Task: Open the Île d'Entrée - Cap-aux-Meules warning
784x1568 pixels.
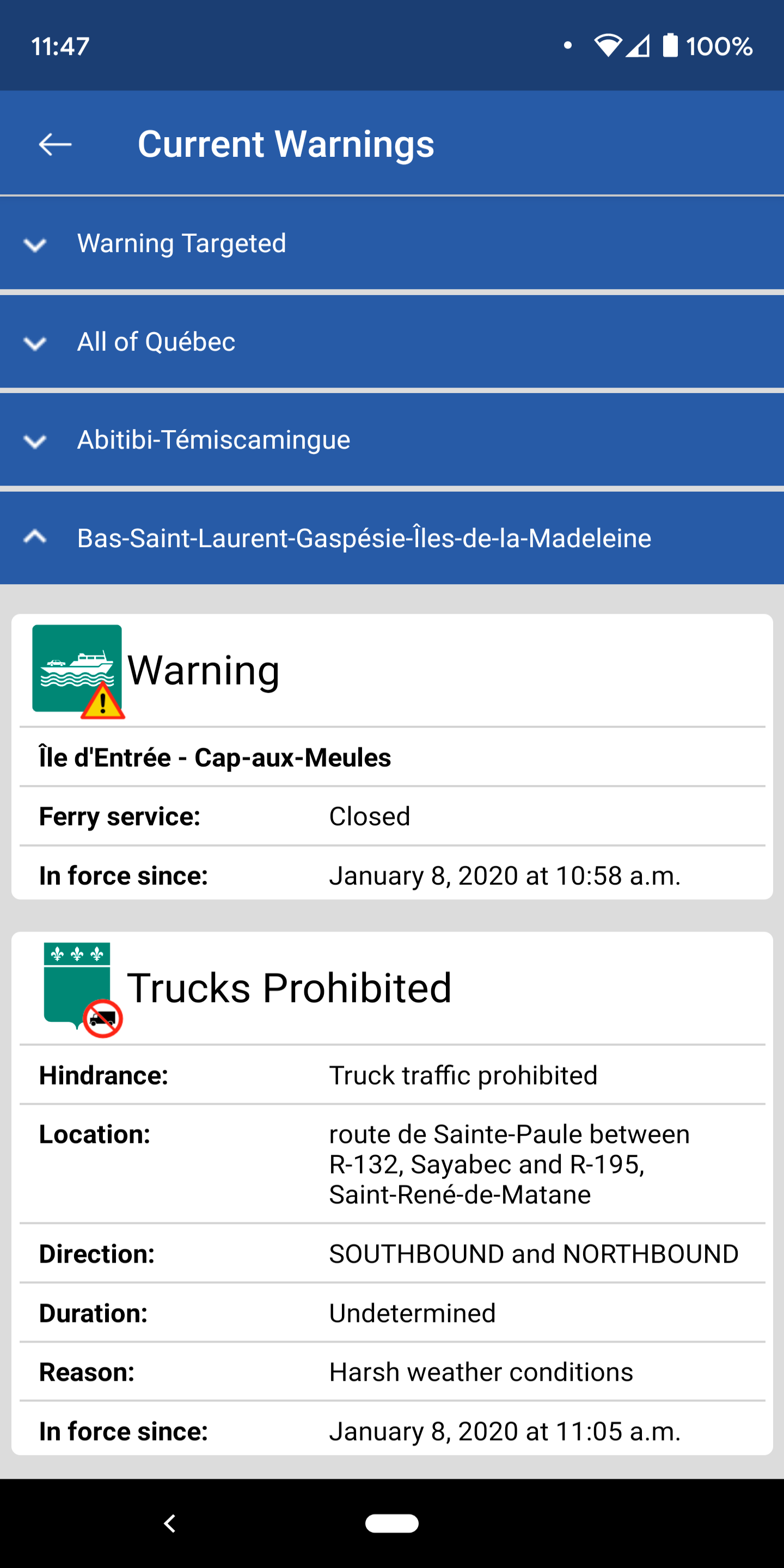Action: pos(215,757)
